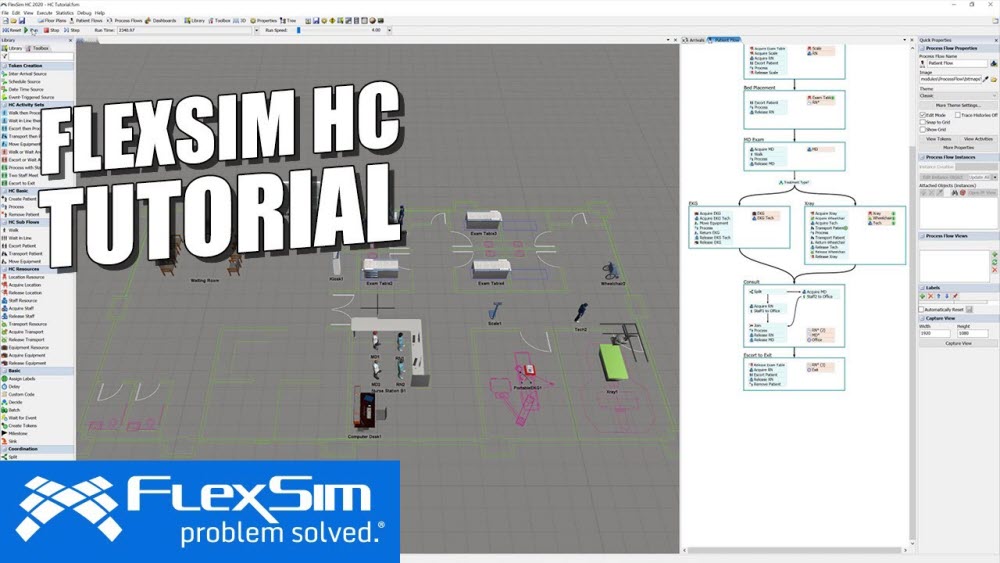The width and height of the screenshot is (1000, 563).
Task: Switch to the Arrivals tab
Action: 694,40
